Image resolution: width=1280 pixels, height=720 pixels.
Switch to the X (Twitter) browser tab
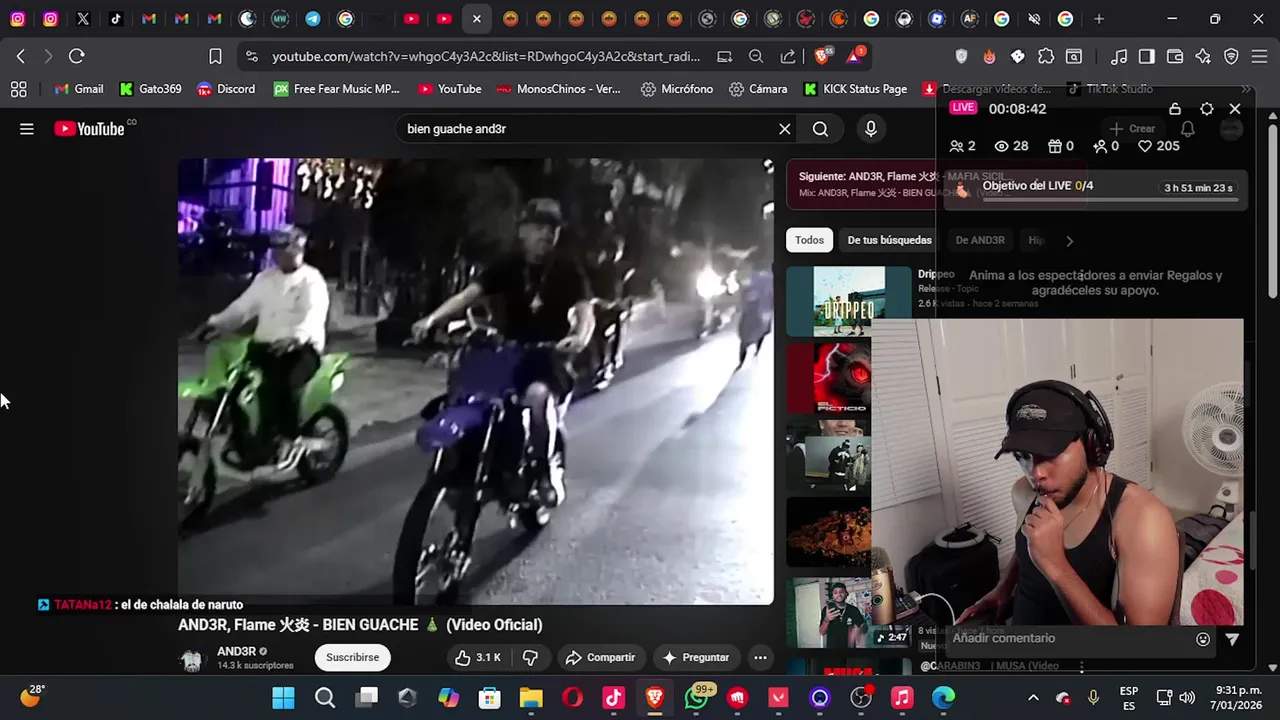pos(83,18)
